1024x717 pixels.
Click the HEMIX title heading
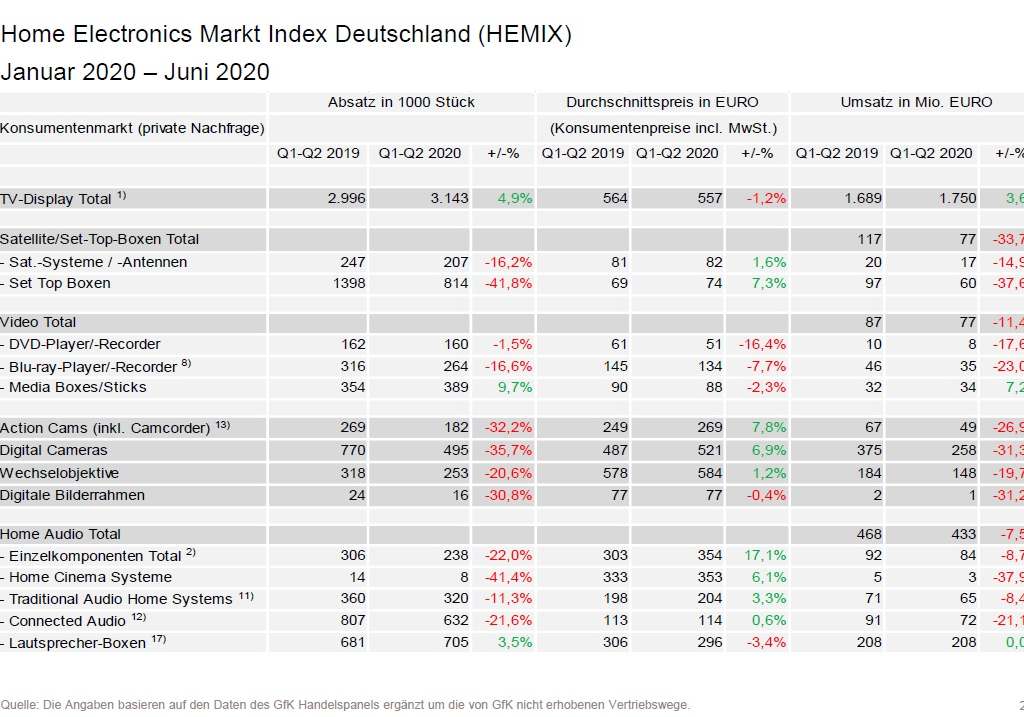tap(286, 34)
